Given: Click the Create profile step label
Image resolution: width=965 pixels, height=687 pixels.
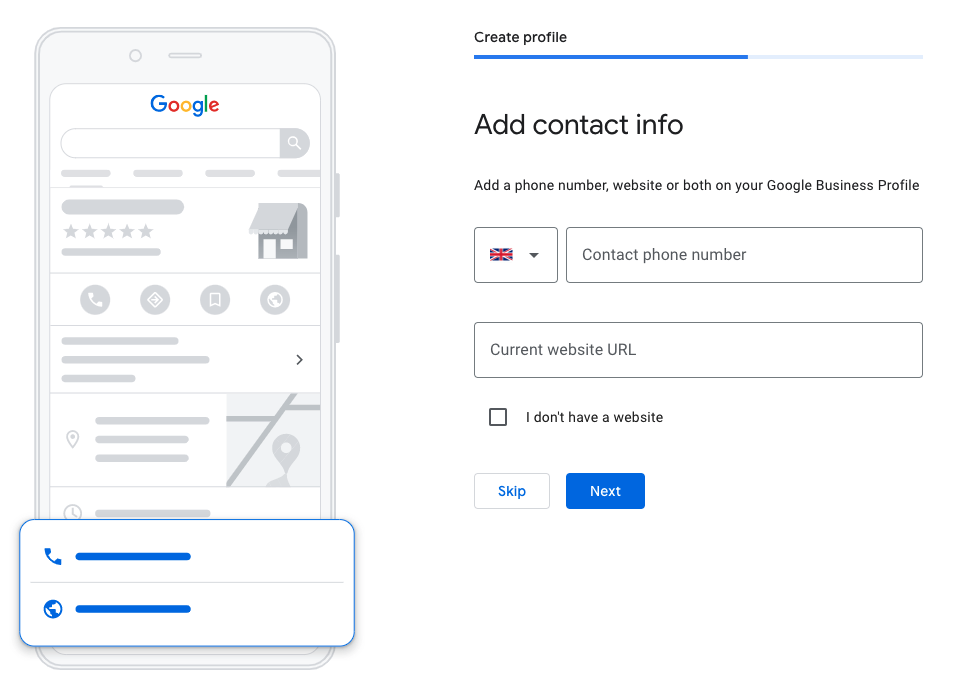Looking at the screenshot, I should 520,37.
